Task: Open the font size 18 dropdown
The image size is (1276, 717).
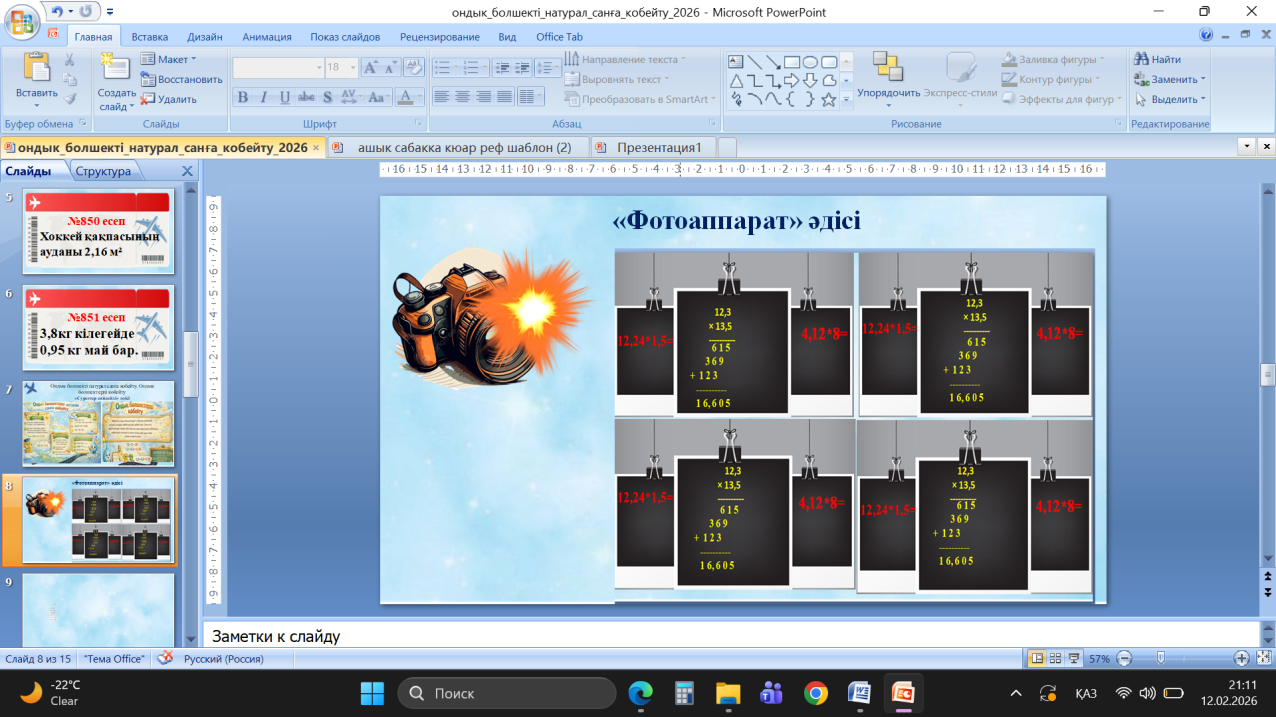Action: coord(351,67)
